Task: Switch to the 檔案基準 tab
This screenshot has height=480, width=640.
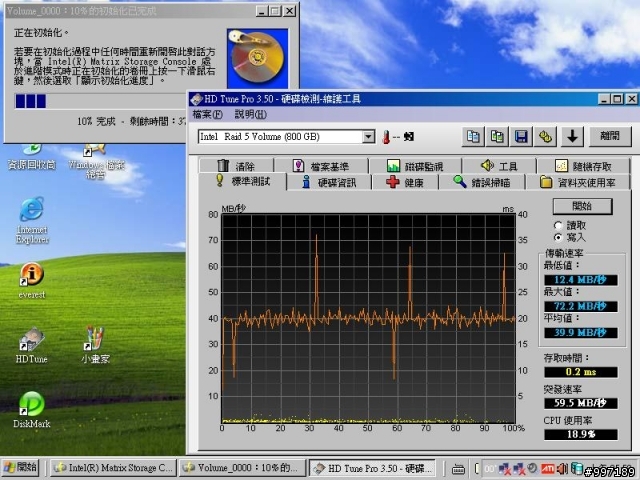Action: coord(321,166)
